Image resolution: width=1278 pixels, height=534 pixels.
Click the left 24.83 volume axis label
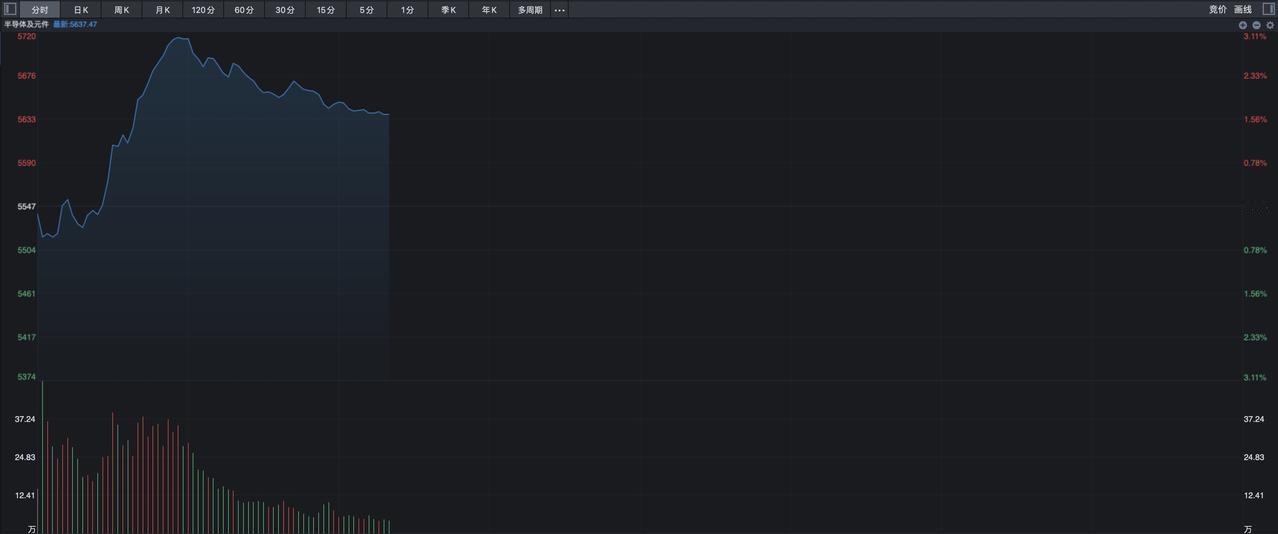point(25,457)
